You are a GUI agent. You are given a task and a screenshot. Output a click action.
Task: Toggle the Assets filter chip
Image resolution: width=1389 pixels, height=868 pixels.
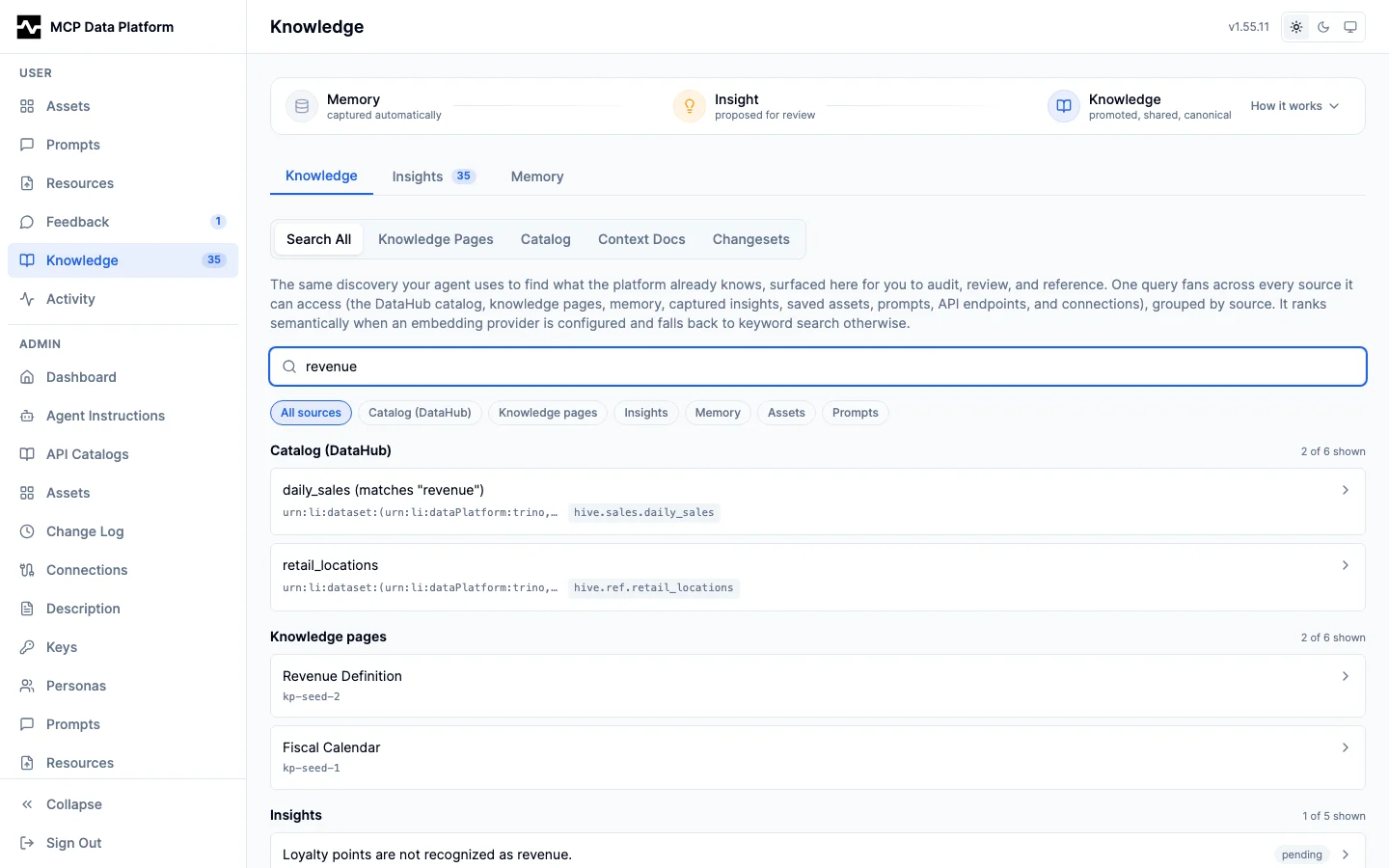click(x=786, y=413)
